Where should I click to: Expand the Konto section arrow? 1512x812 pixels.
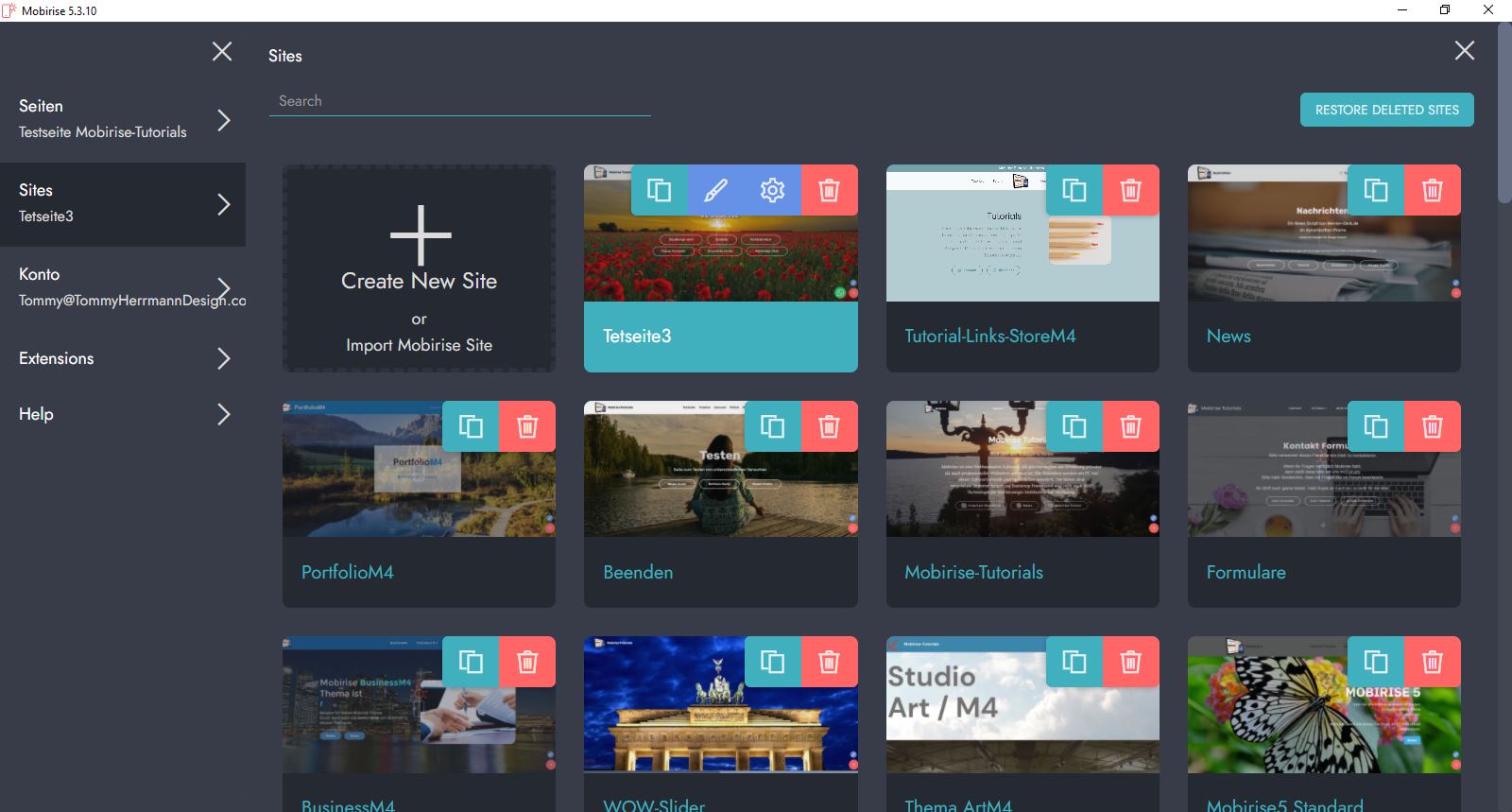coord(224,287)
